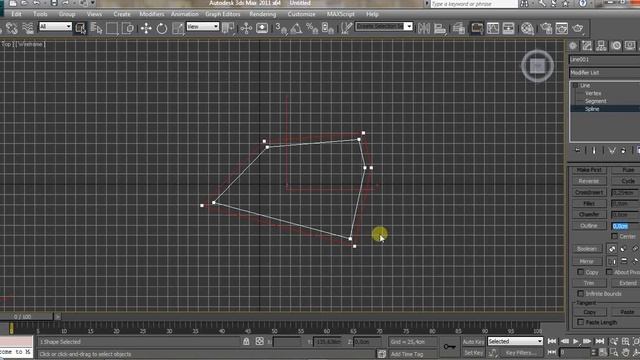Open the Curve Editor icon
Screen dimensions: 640x360
[x=493, y=28]
